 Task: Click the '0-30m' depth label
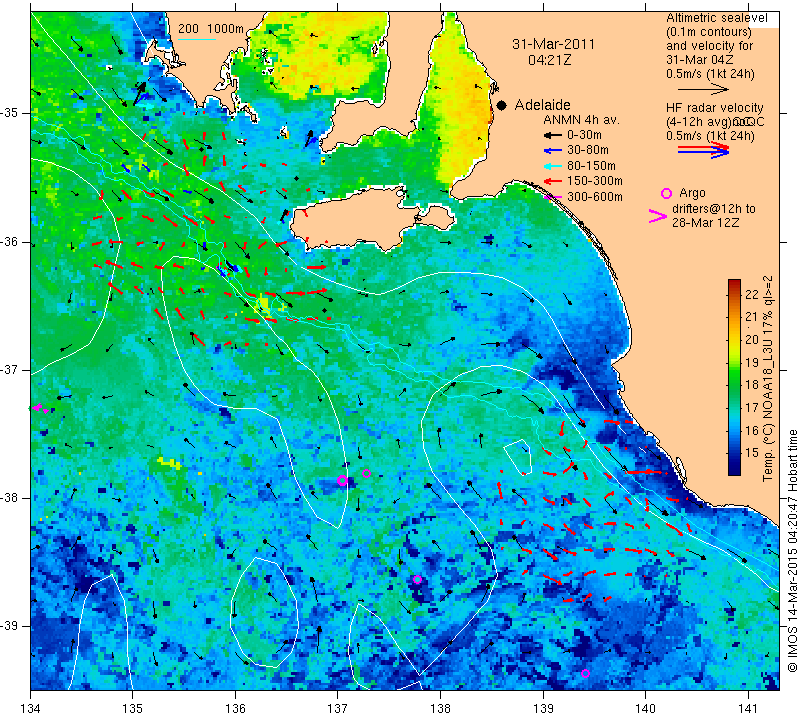pos(584,135)
